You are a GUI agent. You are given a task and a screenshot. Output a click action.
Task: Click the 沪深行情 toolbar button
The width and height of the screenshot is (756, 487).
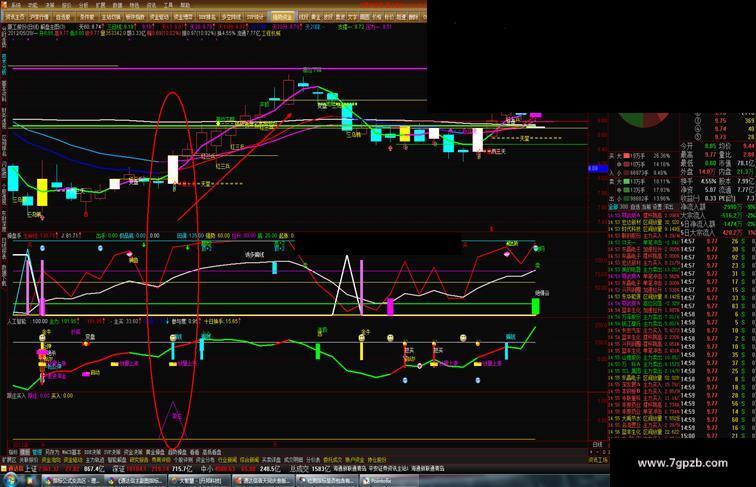coord(40,17)
